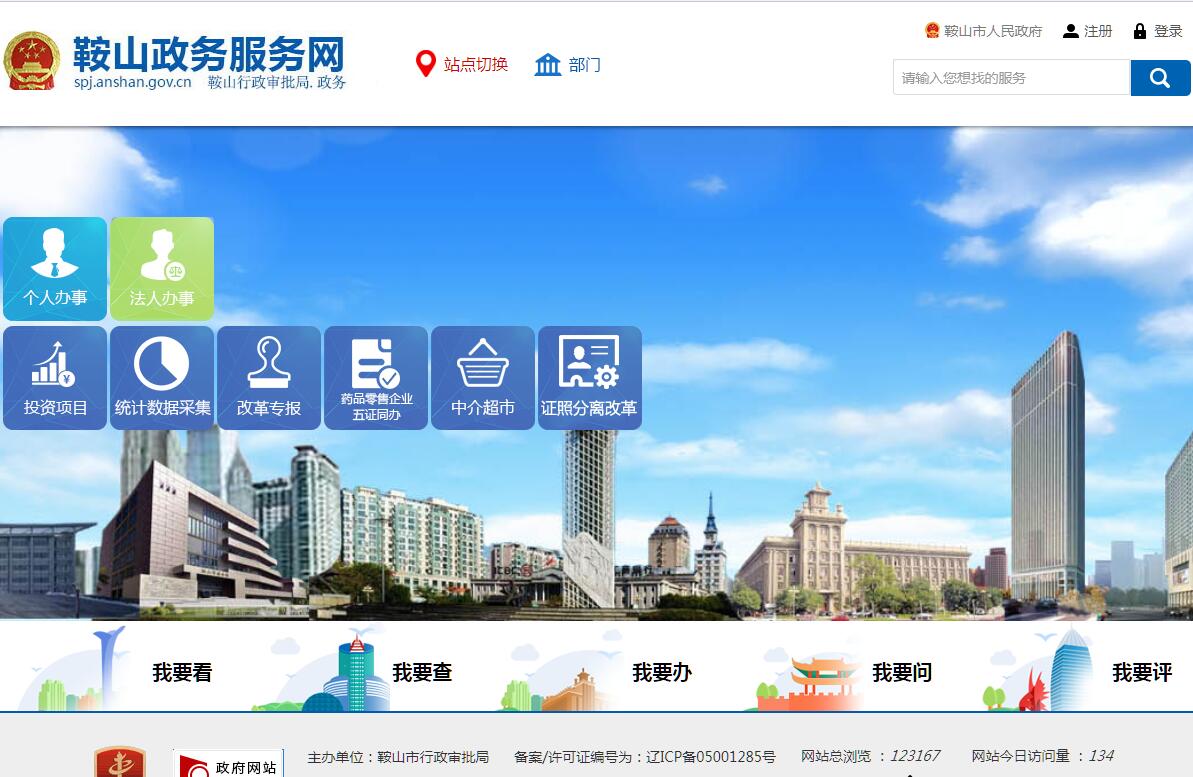The height and width of the screenshot is (777, 1193).
Task: Click the spj.anshan.gov.cn URL text
Action: 132,82
